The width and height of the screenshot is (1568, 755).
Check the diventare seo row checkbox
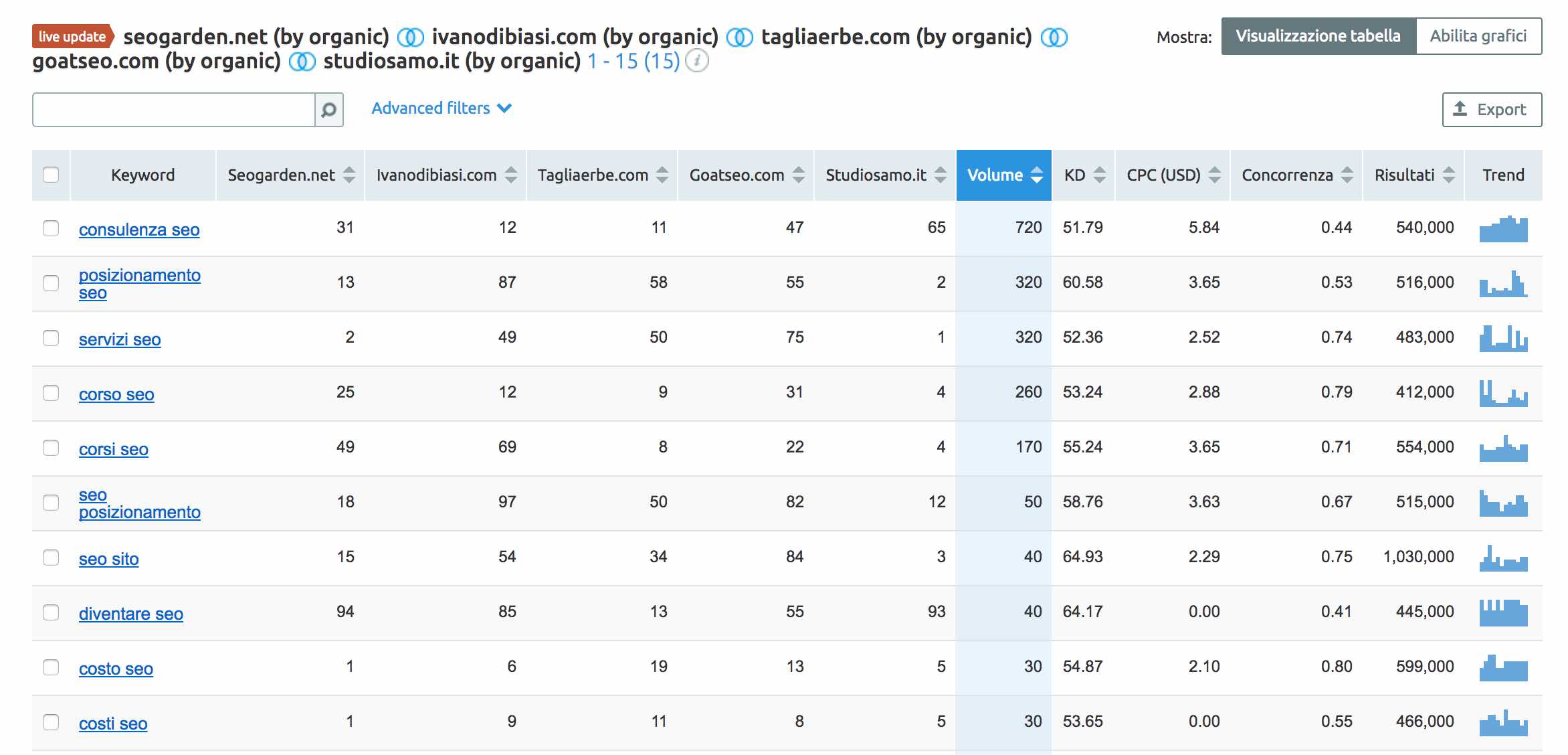coord(51,612)
